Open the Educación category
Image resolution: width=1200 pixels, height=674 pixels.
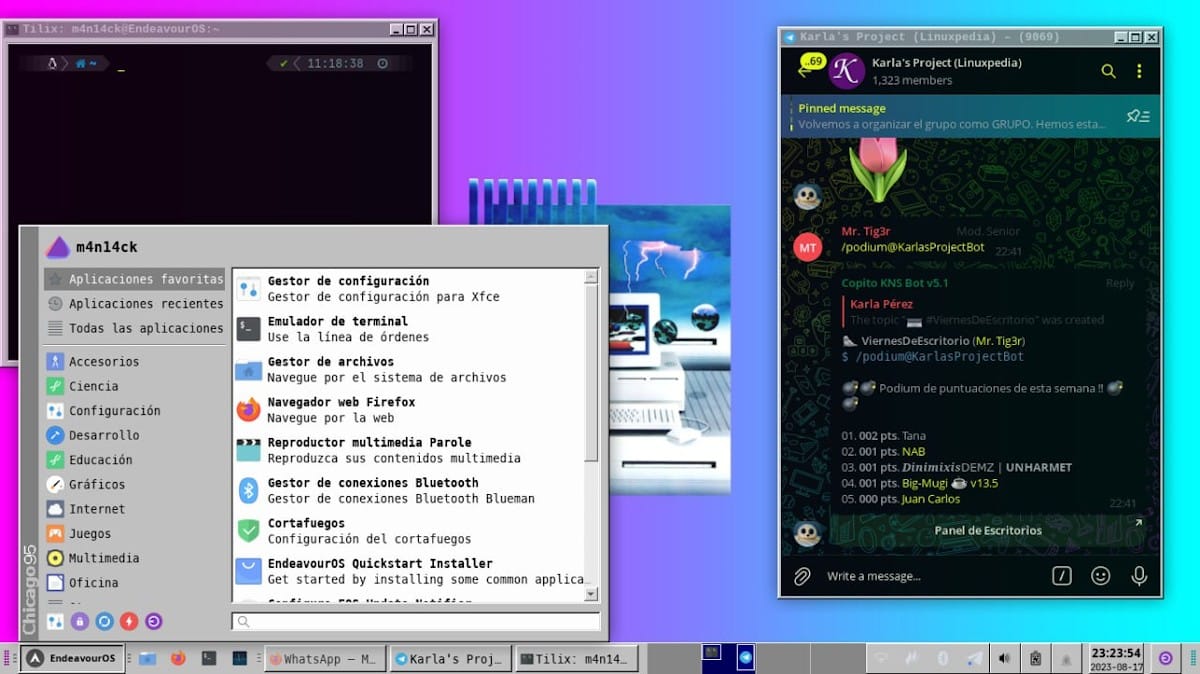click(134, 459)
